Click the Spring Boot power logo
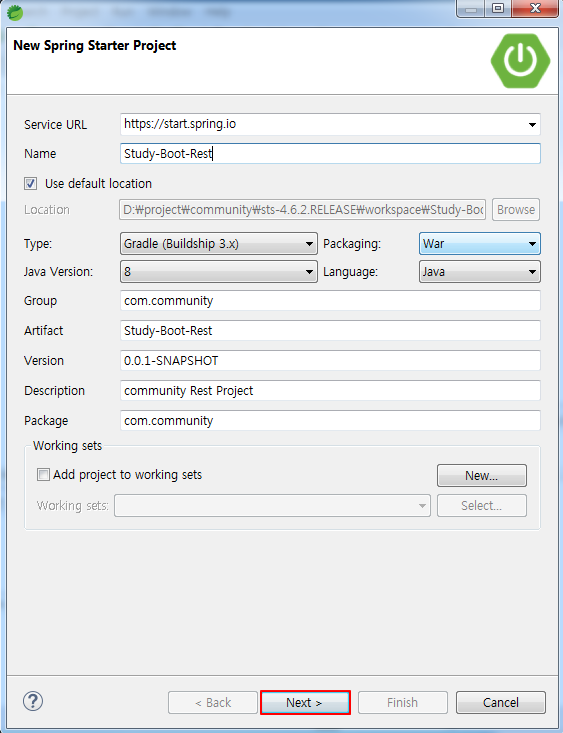 point(520,60)
